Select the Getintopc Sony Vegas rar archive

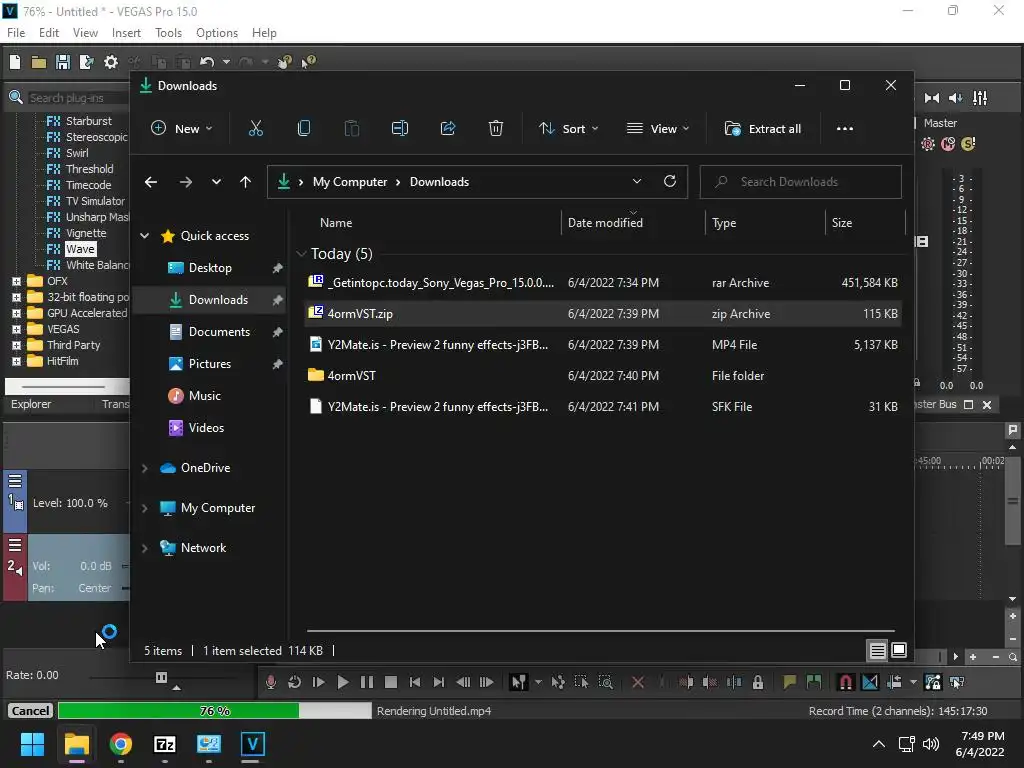click(603, 283)
